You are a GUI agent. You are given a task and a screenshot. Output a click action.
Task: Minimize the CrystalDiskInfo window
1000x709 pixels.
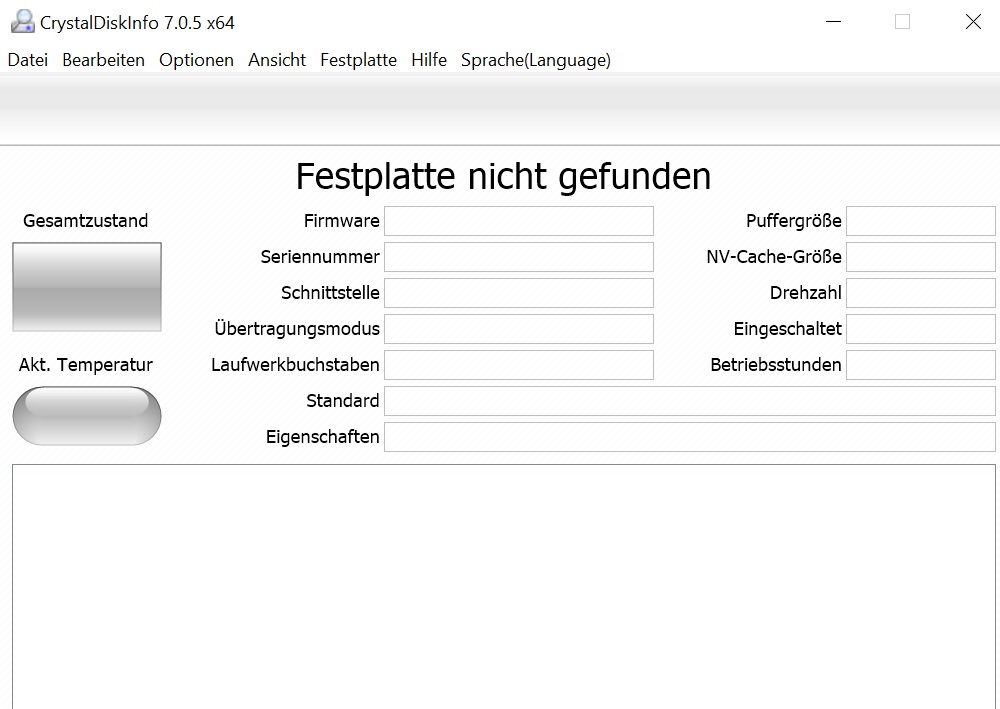pyautogui.click(x=834, y=22)
